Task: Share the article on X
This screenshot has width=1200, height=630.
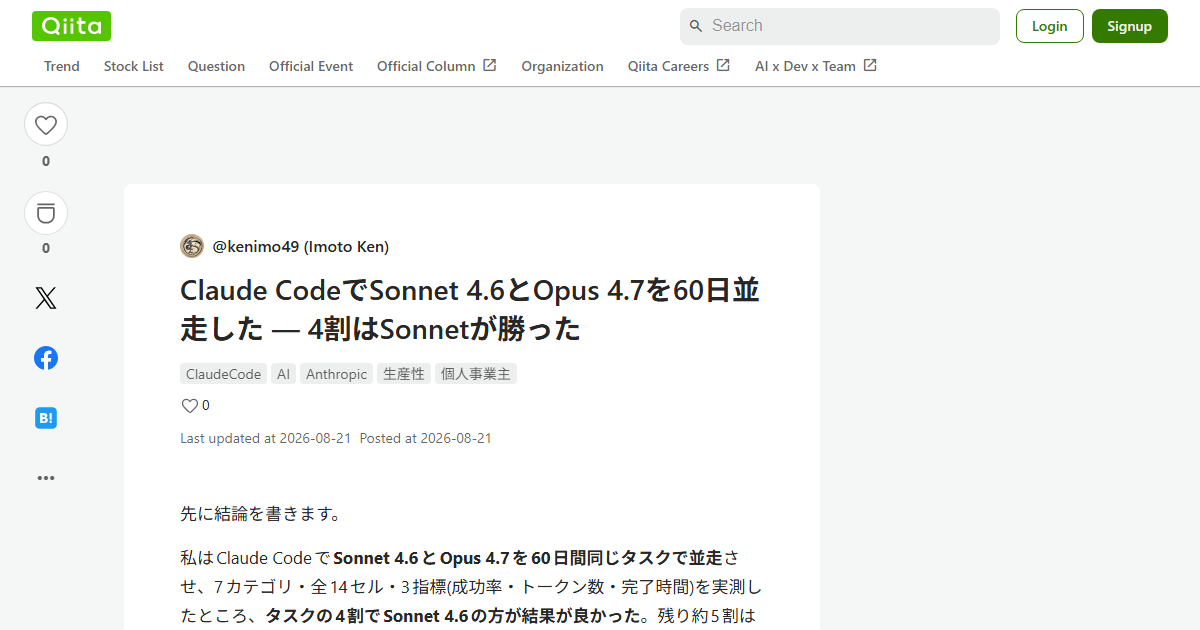Action: click(x=46, y=298)
